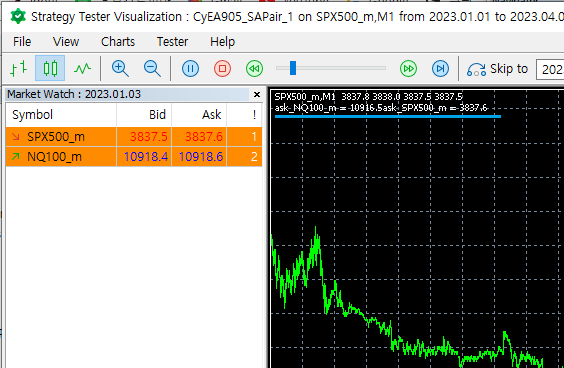This screenshot has width=564, height=368.
Task: Zoom out of the chart
Action: (152, 68)
